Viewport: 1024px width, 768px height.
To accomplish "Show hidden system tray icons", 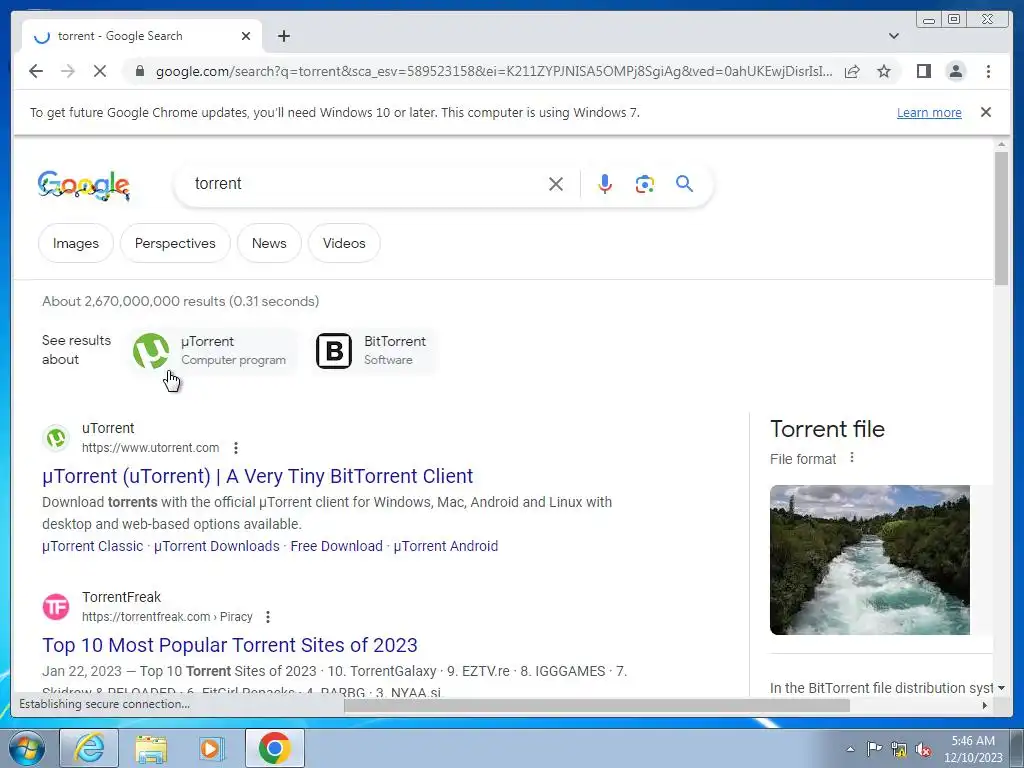I will 850,749.
